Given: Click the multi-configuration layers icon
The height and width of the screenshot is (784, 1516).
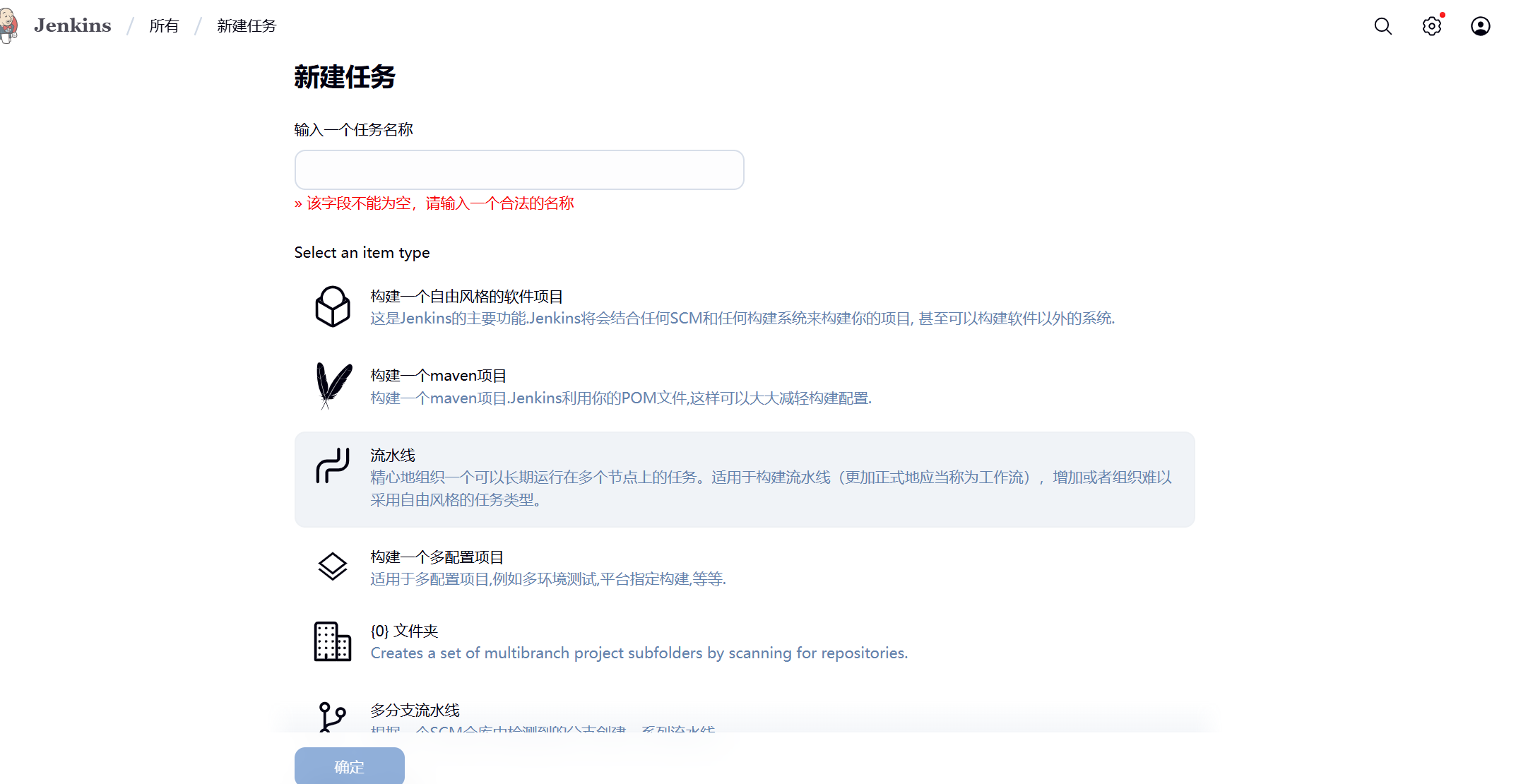Looking at the screenshot, I should pos(333,566).
